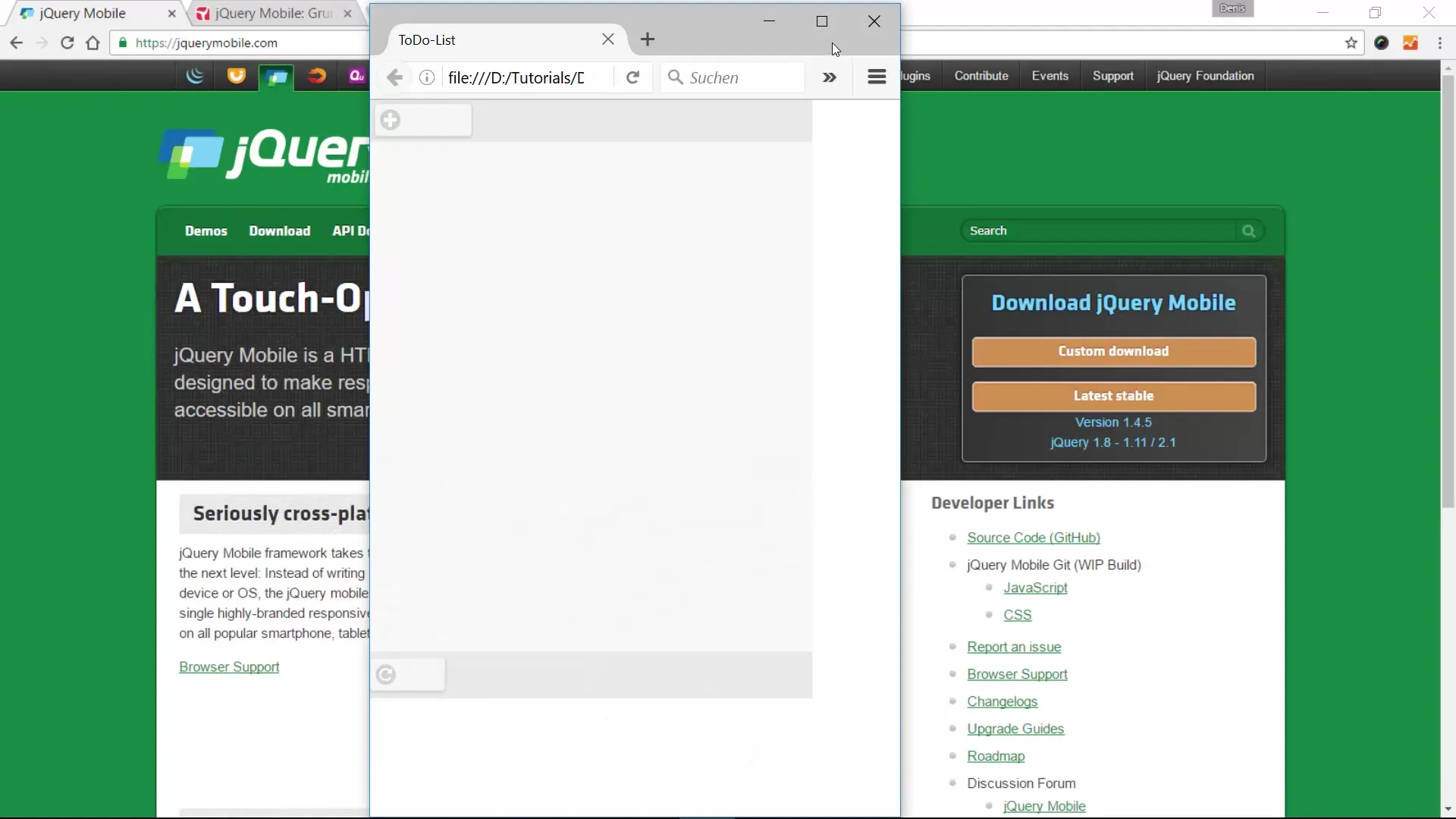The image size is (1456, 819).
Task: Click the add (plus) button in ToDo-List page
Action: pyautogui.click(x=423, y=120)
